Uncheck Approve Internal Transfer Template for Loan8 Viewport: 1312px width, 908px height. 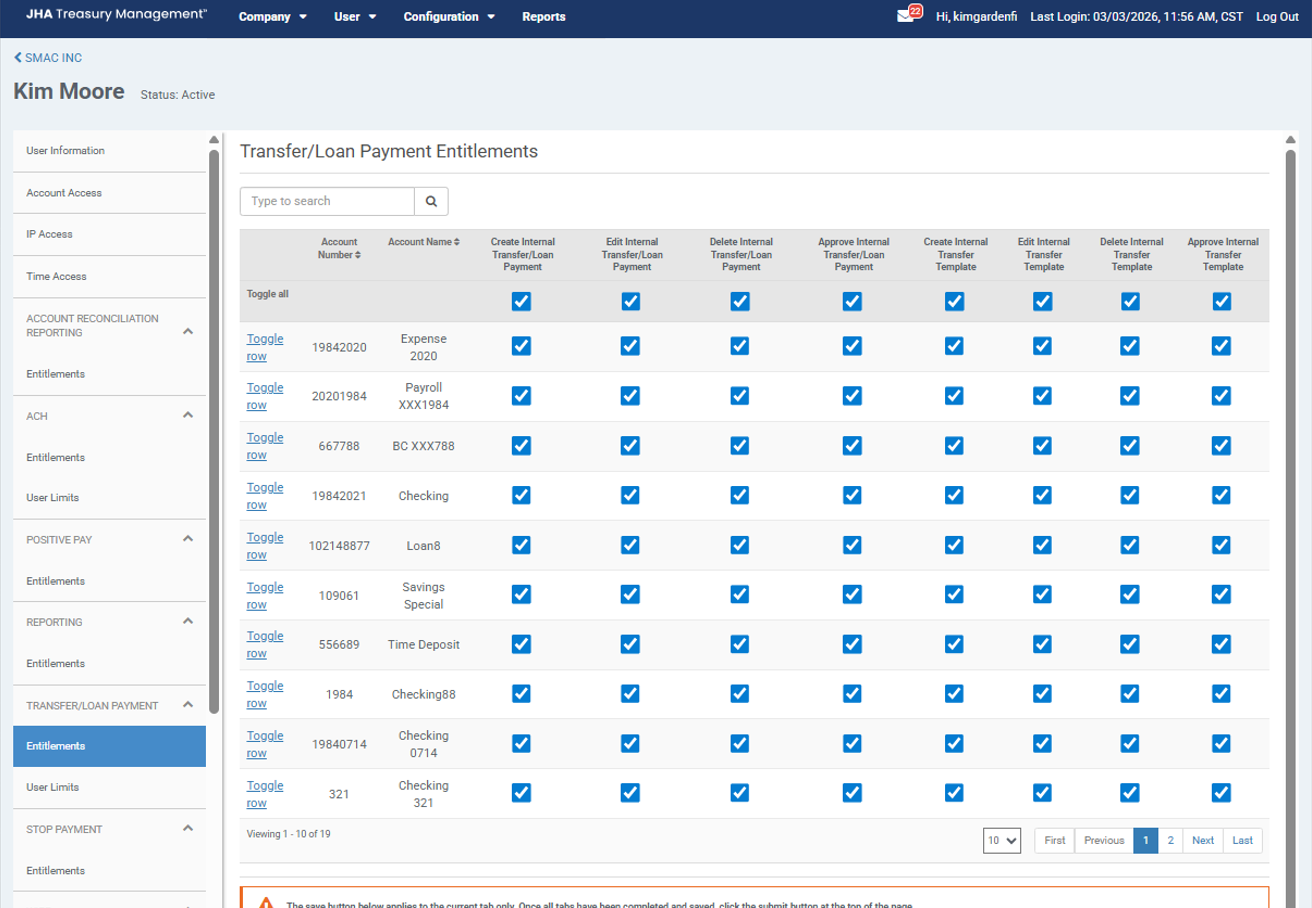[x=1221, y=545]
